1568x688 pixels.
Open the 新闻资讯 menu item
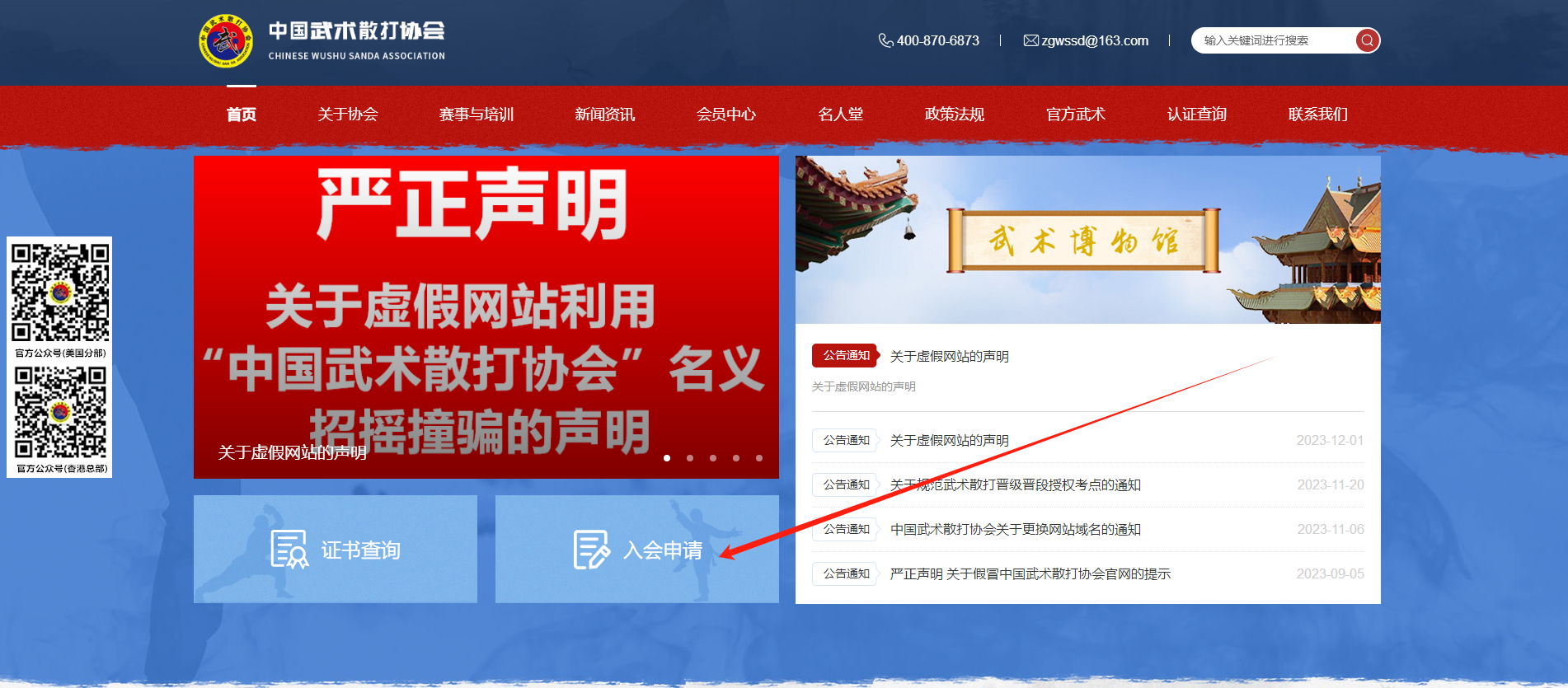605,115
